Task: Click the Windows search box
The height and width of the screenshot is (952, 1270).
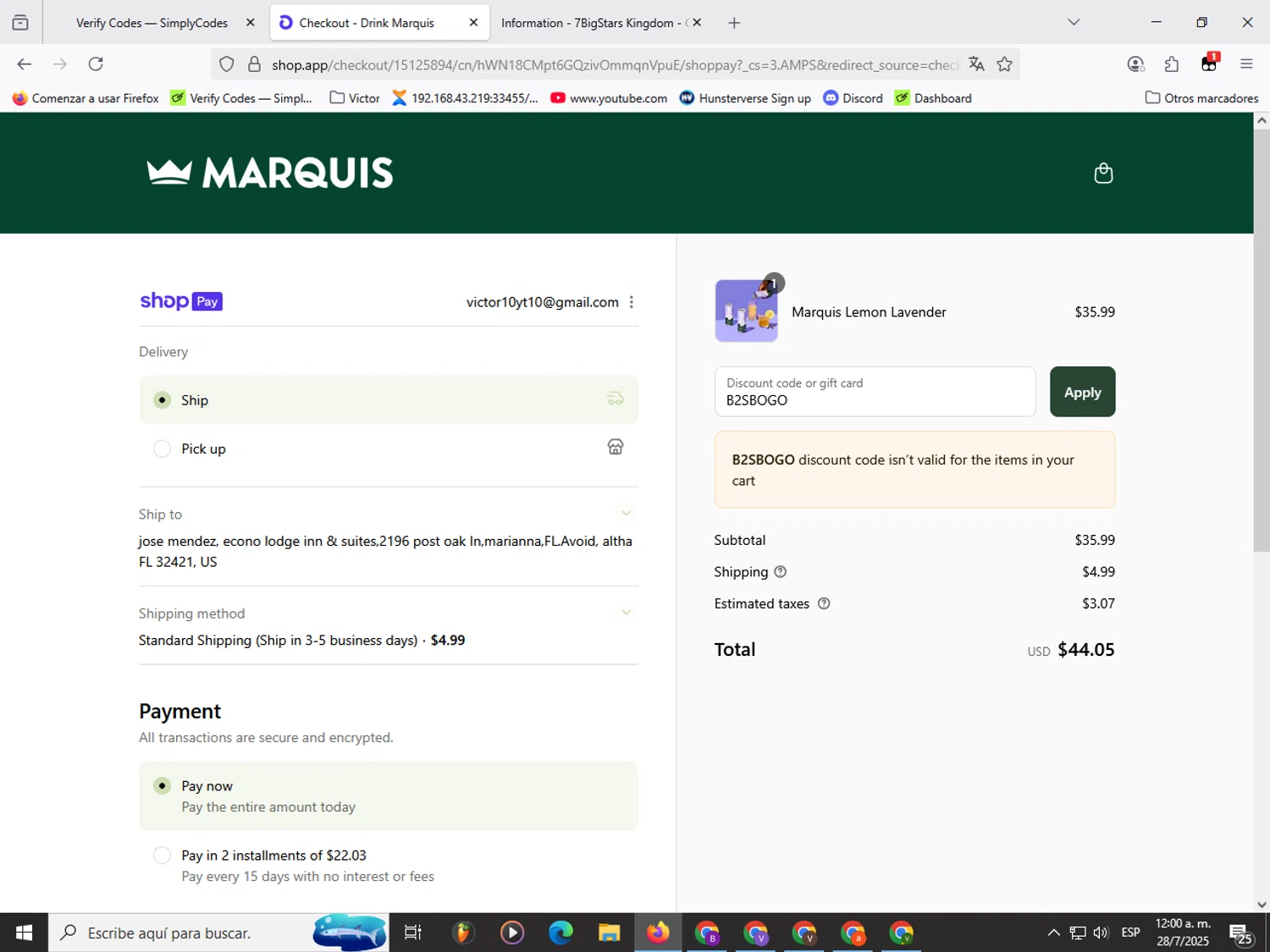Action: [218, 933]
